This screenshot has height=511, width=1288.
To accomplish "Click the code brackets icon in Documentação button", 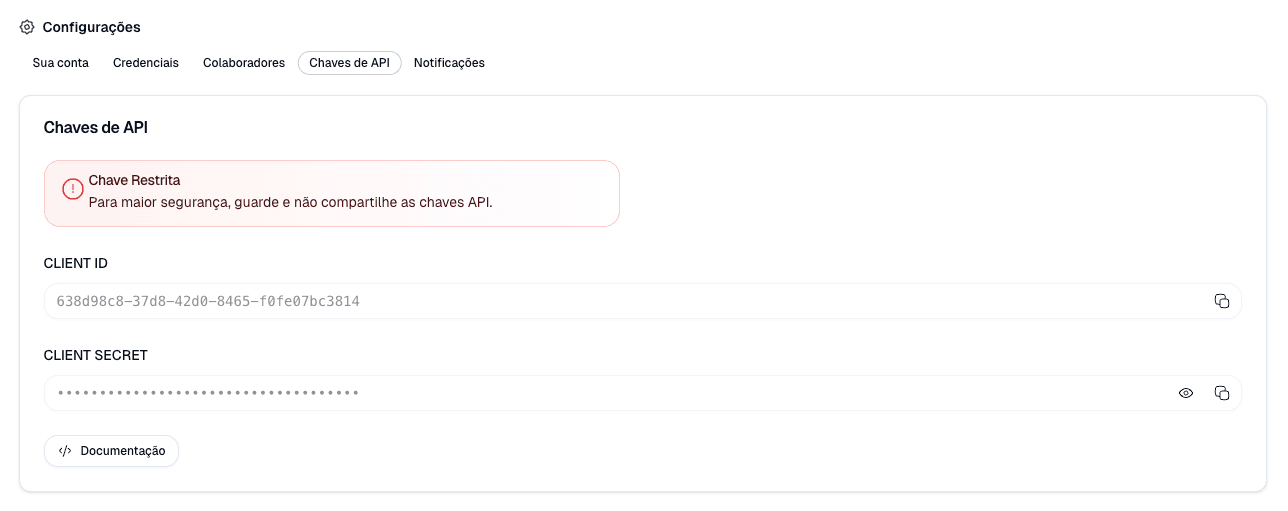I will pyautogui.click(x=65, y=451).
